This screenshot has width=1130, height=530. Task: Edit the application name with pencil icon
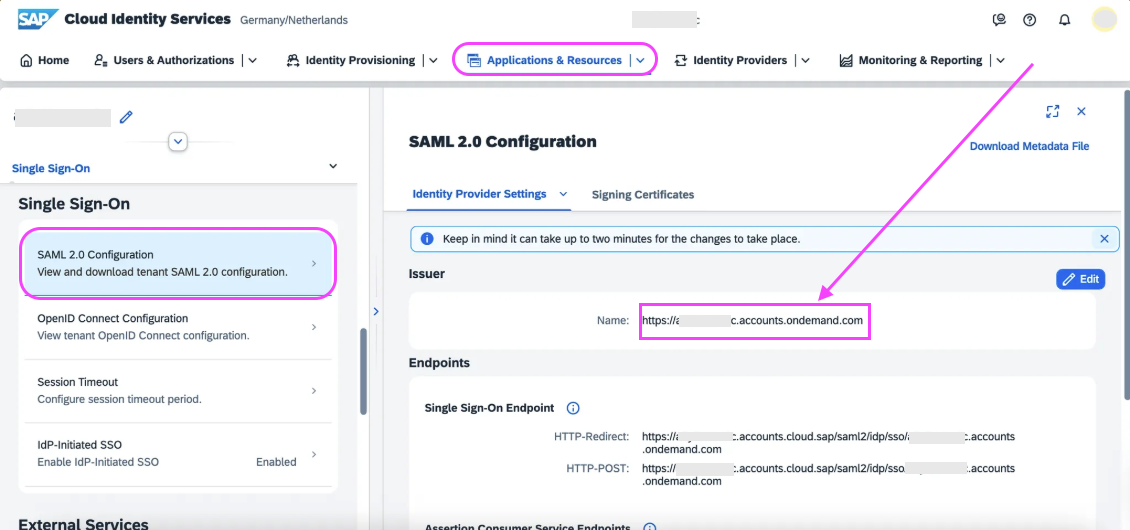click(x=126, y=117)
